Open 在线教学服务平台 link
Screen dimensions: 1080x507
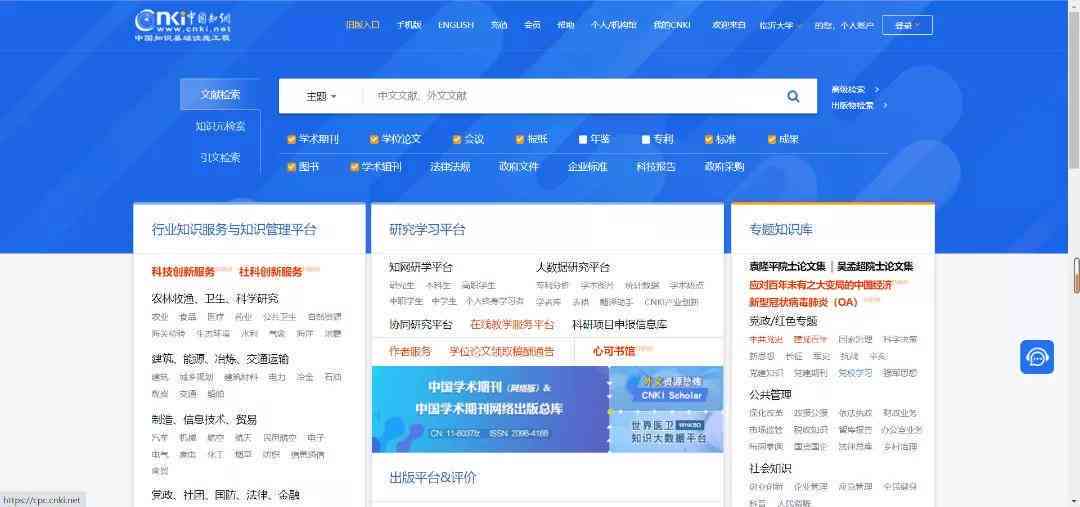[x=512, y=324]
